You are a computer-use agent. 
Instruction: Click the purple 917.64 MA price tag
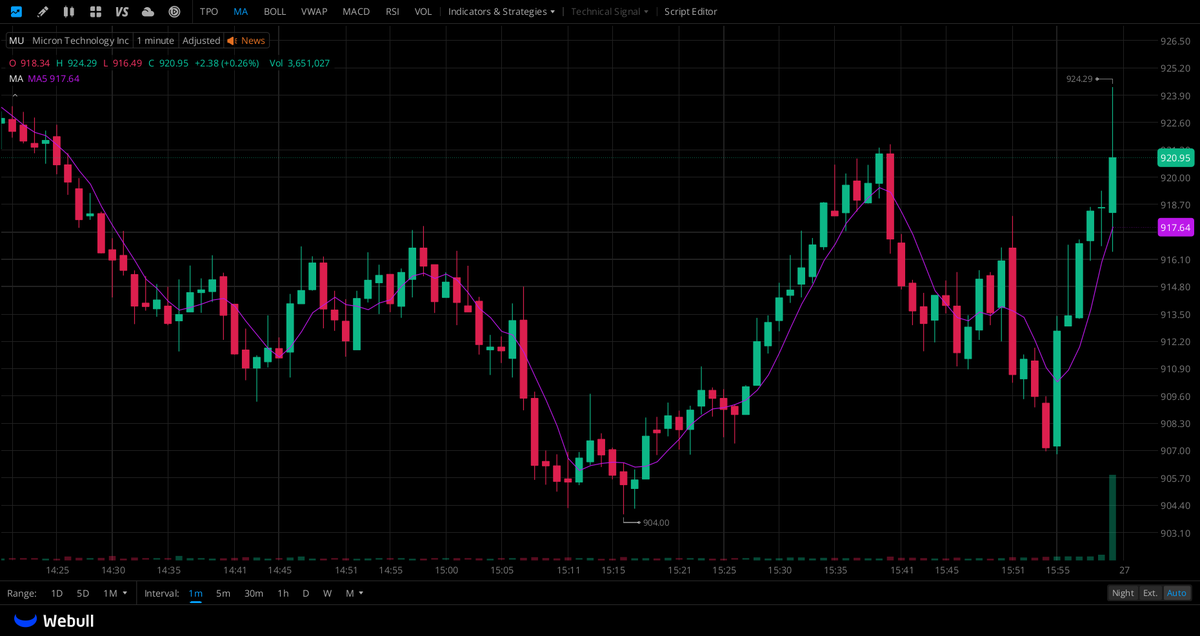click(x=1175, y=228)
